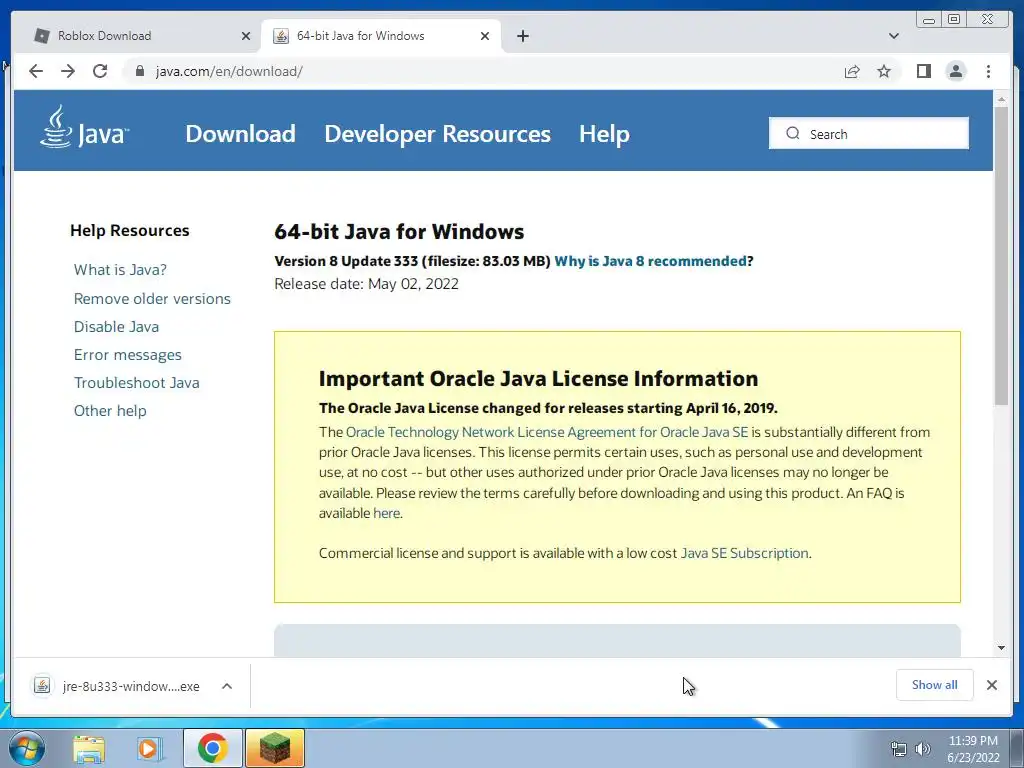
Task: Click 'Important Oracle Java License Information' heading
Action: tap(538, 379)
